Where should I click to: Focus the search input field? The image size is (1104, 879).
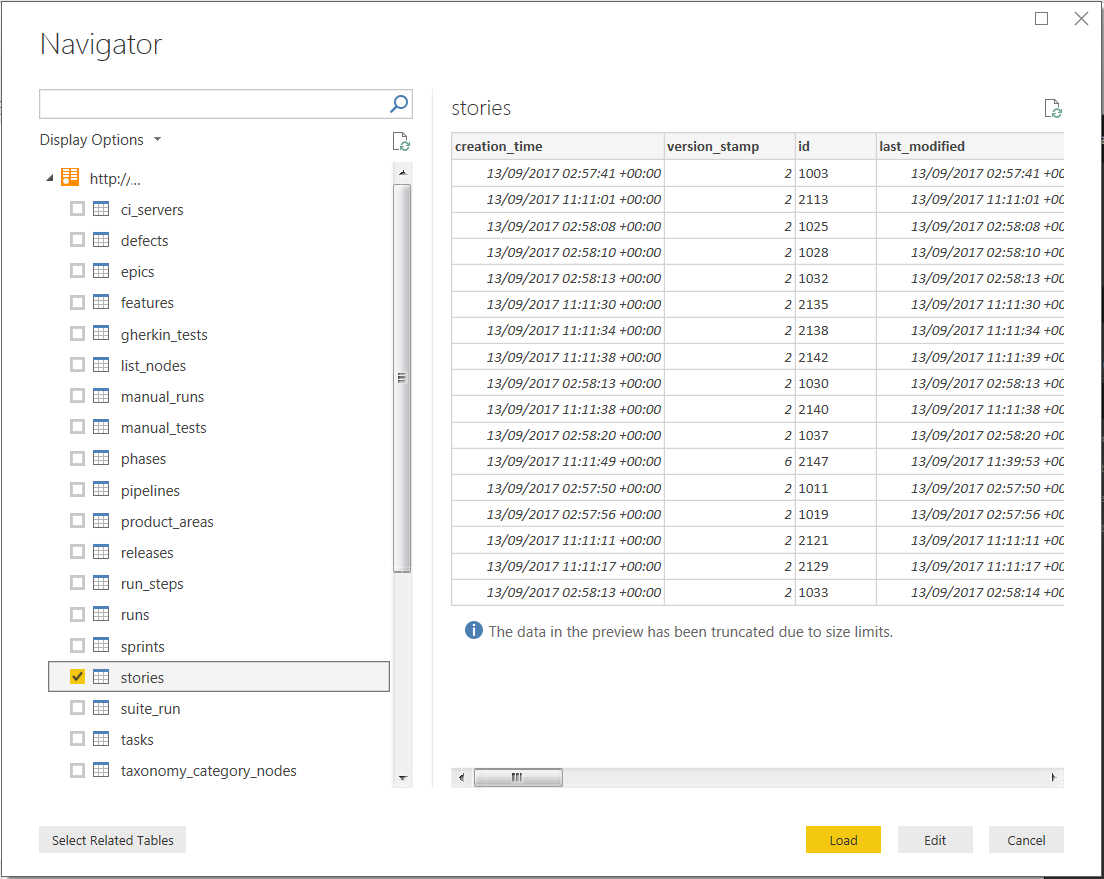pyautogui.click(x=212, y=104)
